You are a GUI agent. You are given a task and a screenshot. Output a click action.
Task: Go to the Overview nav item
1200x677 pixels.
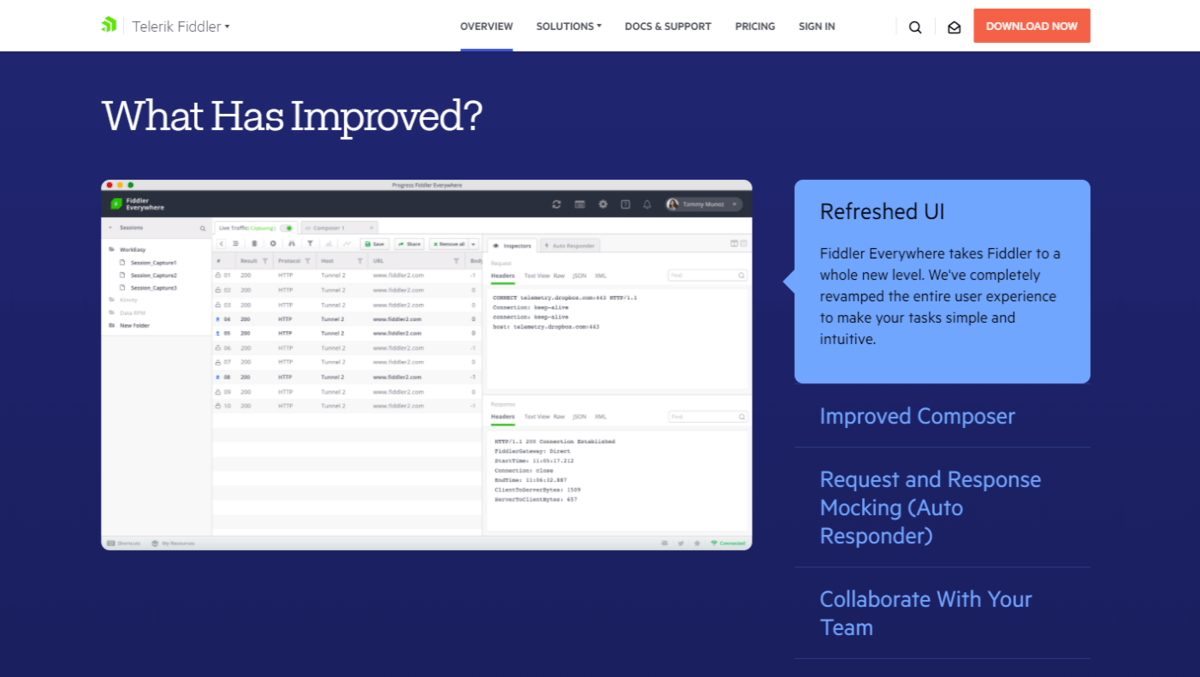[x=486, y=26]
